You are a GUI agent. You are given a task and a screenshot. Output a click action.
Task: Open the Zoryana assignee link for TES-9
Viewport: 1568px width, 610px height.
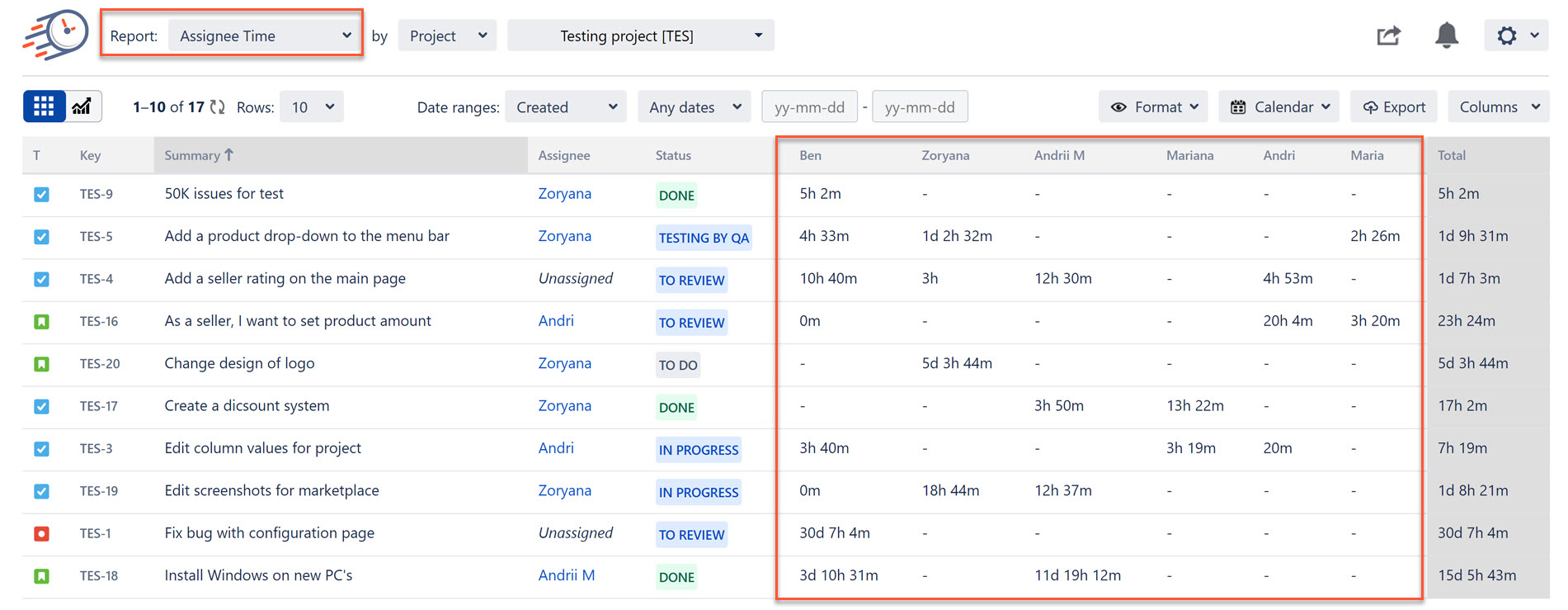(565, 194)
